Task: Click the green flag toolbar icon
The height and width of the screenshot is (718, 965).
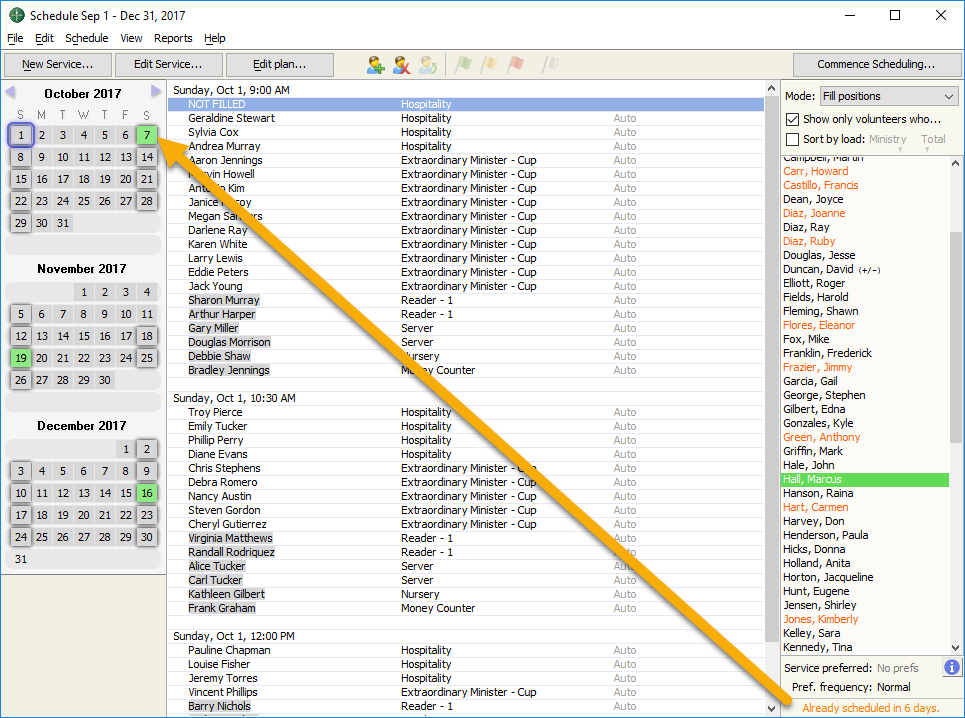Action: pyautogui.click(x=463, y=65)
